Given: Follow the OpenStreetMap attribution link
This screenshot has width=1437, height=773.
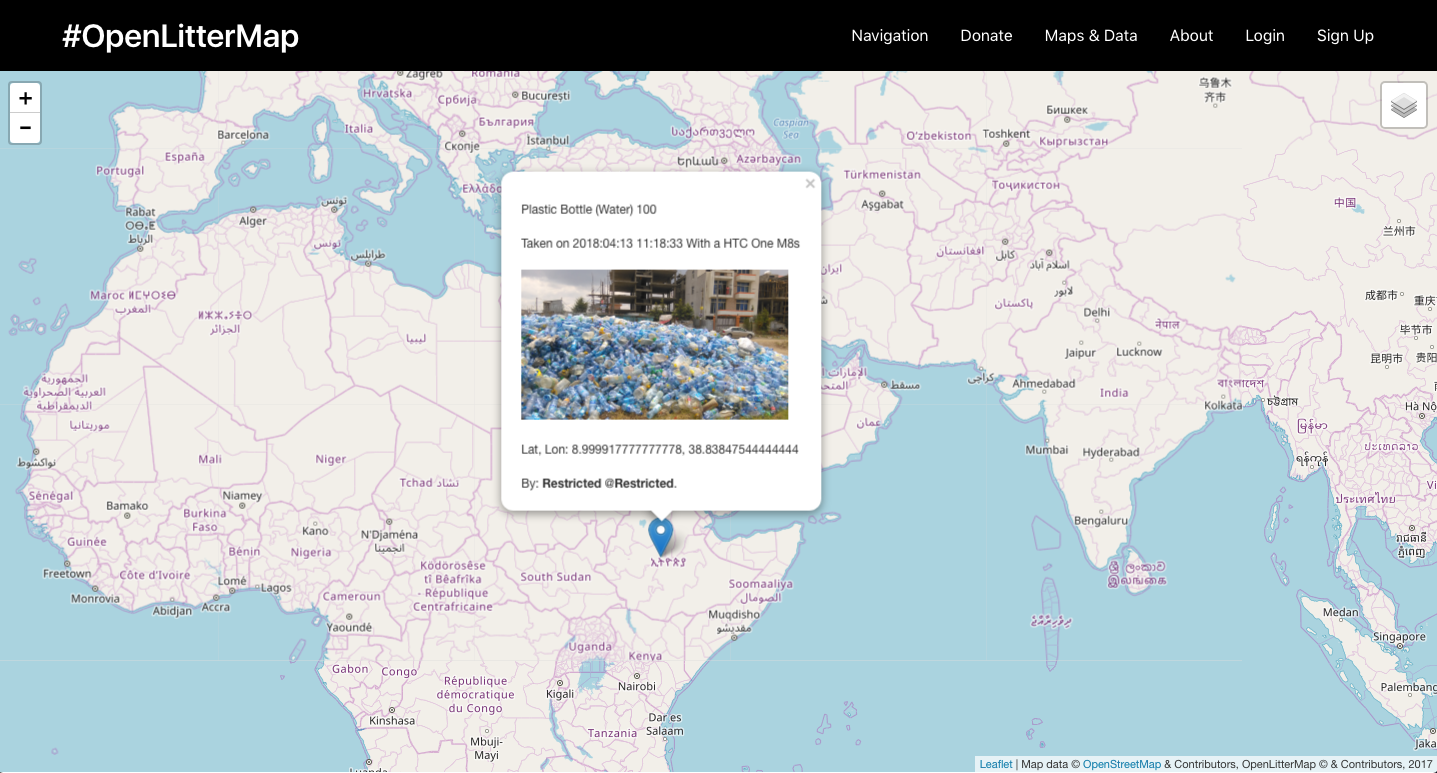Looking at the screenshot, I should 1122,764.
